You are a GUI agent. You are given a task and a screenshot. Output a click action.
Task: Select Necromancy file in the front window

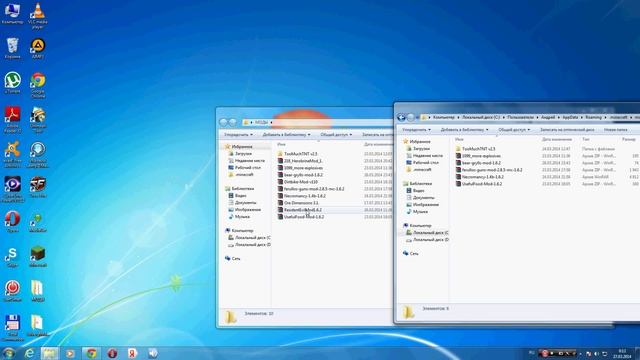tap(482, 177)
